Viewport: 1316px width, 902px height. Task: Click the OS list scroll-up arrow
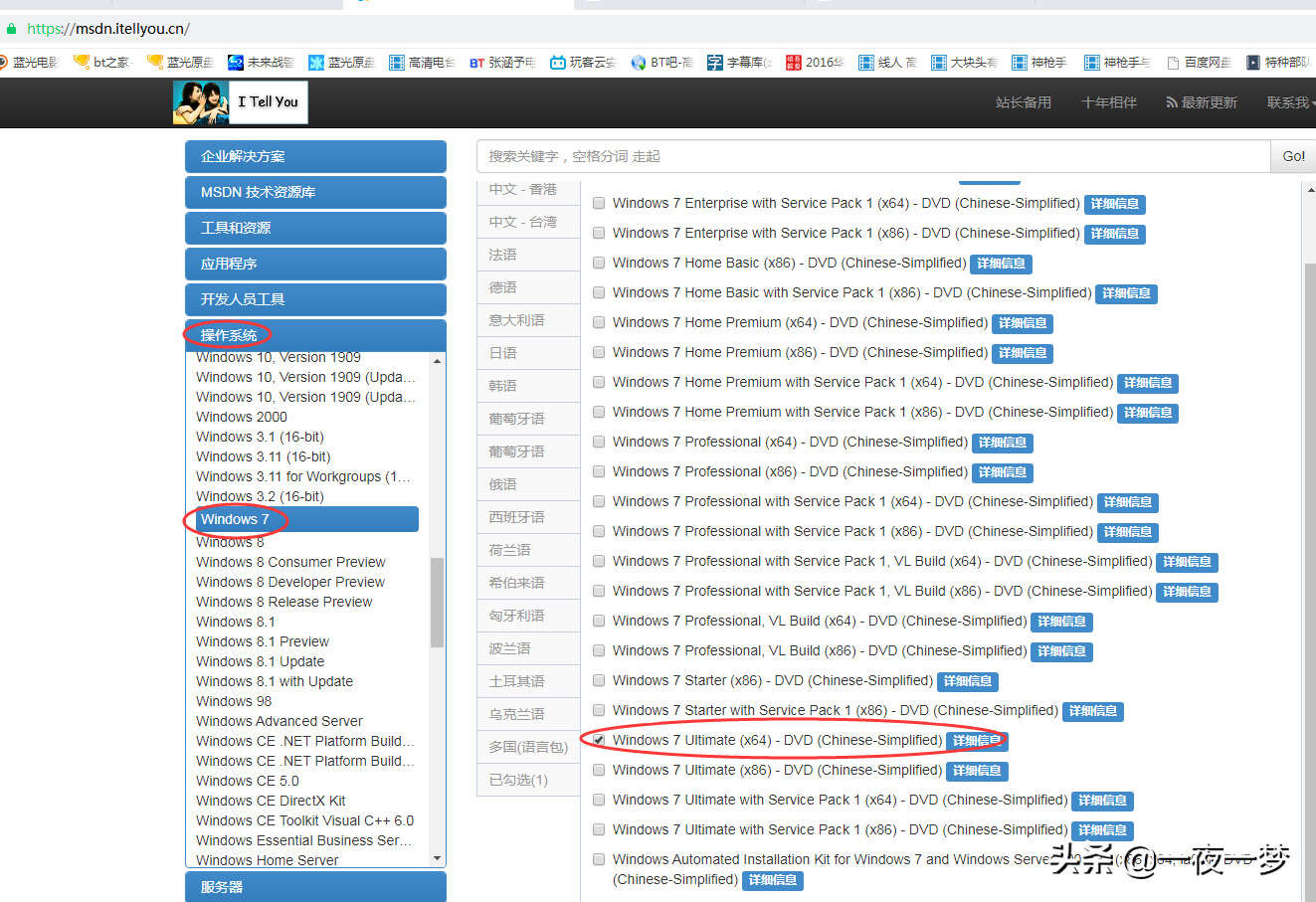(x=438, y=360)
